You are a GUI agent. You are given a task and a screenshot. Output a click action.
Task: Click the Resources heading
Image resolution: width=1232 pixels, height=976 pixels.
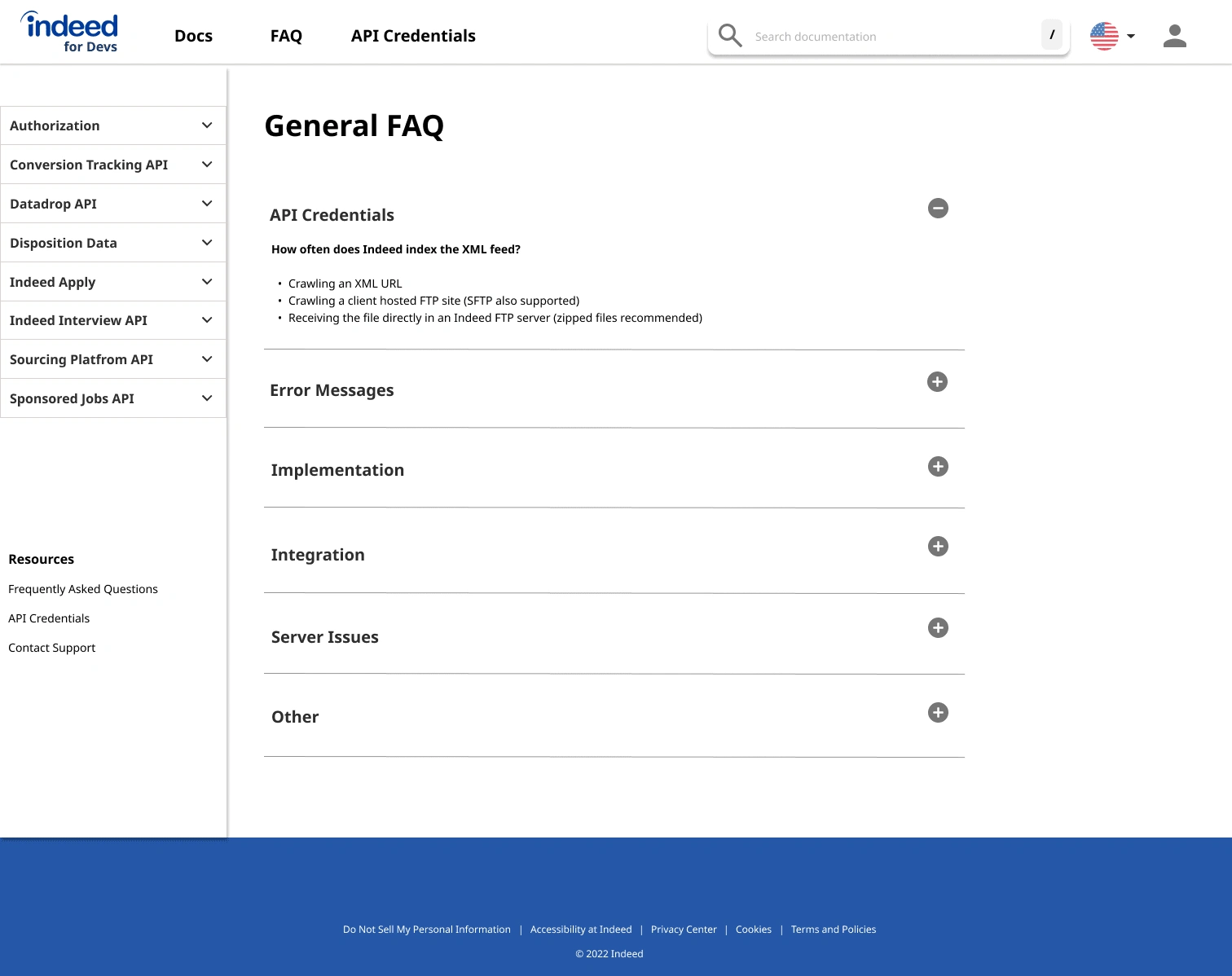click(42, 559)
